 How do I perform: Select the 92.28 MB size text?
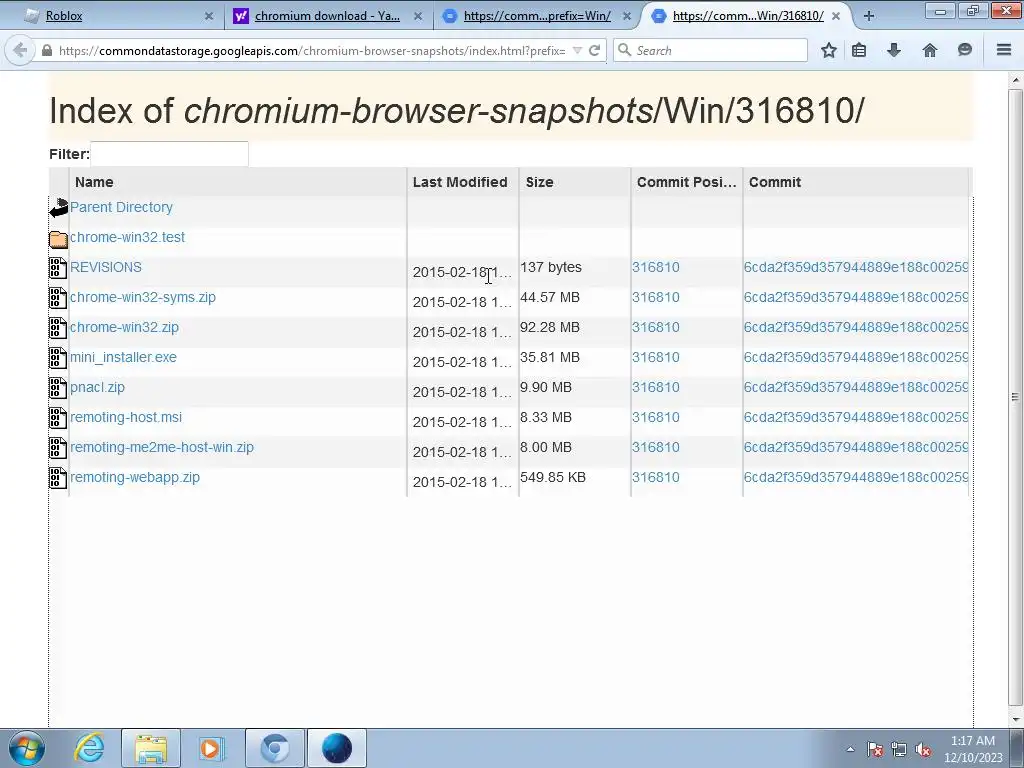tap(550, 327)
